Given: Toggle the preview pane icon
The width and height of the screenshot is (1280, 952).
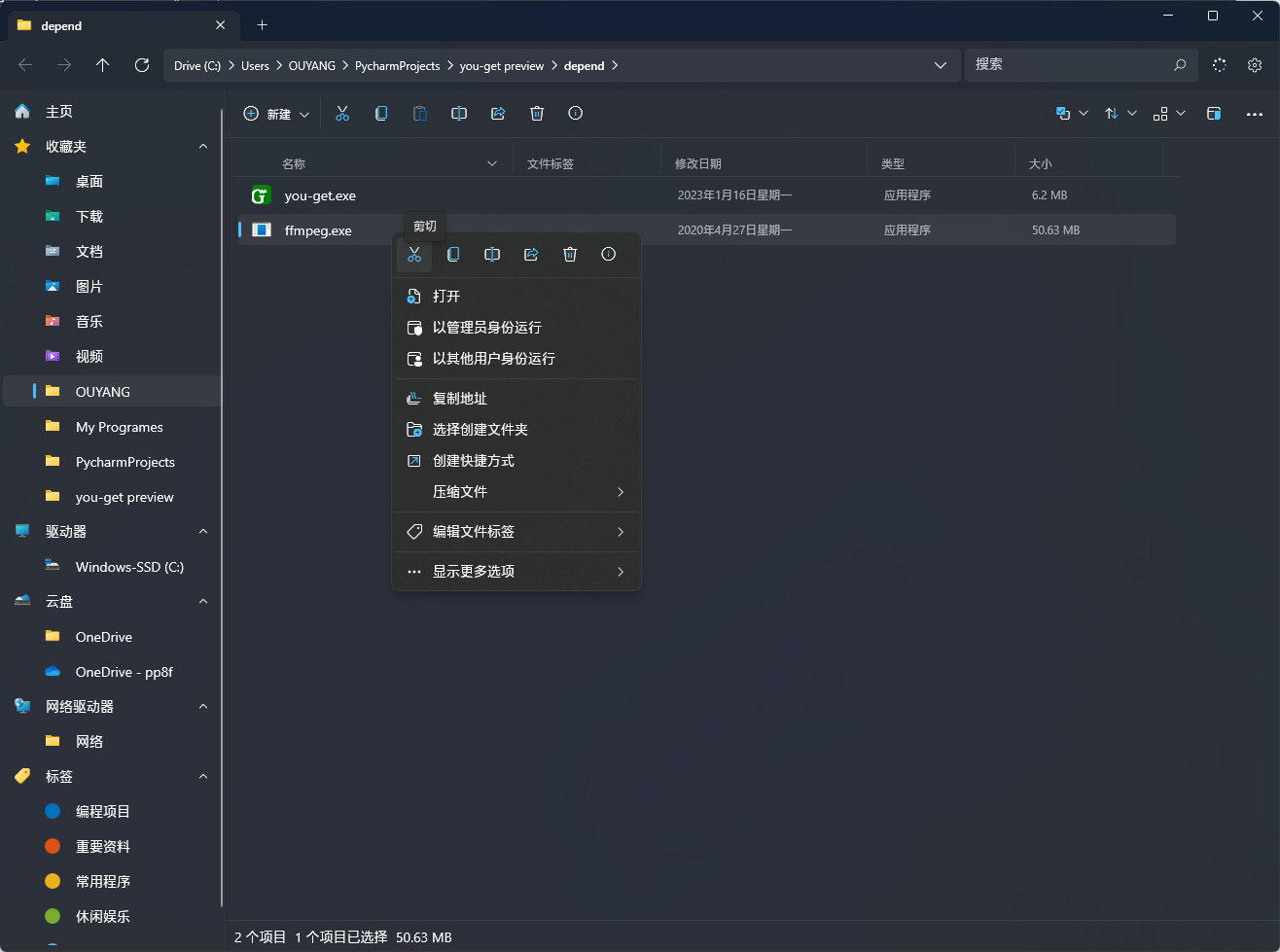Looking at the screenshot, I should coord(1214,114).
